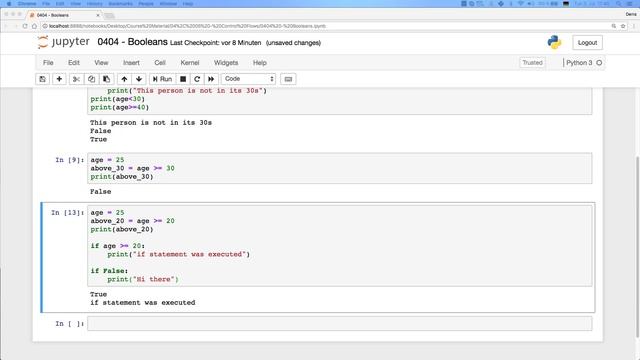Viewport: 640px width, 360px height.
Task: Click the browser address bar URL
Action: 188,26
